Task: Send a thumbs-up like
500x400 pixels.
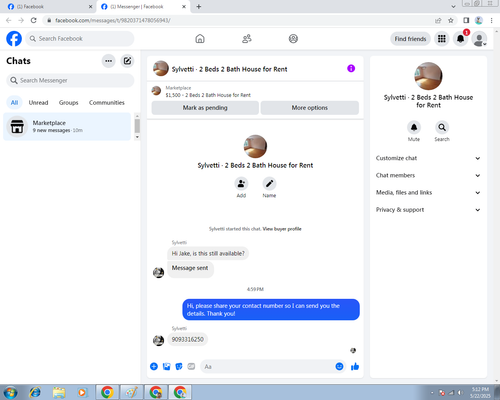Action: [x=355, y=367]
